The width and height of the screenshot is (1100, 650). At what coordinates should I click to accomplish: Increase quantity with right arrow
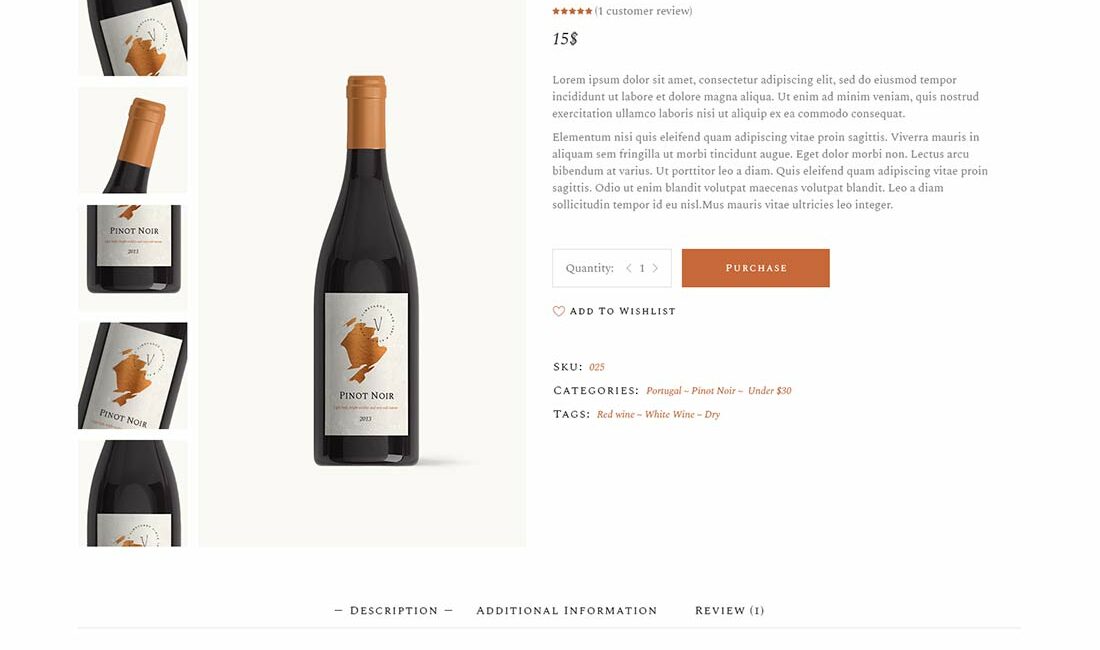655,268
